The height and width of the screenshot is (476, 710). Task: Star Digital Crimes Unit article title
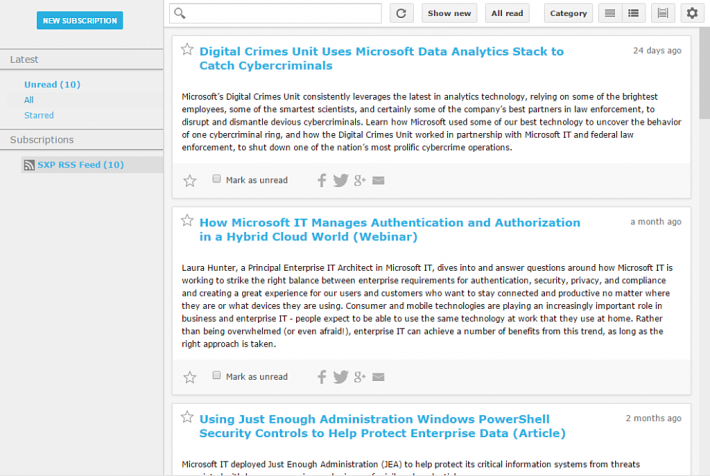[187, 49]
